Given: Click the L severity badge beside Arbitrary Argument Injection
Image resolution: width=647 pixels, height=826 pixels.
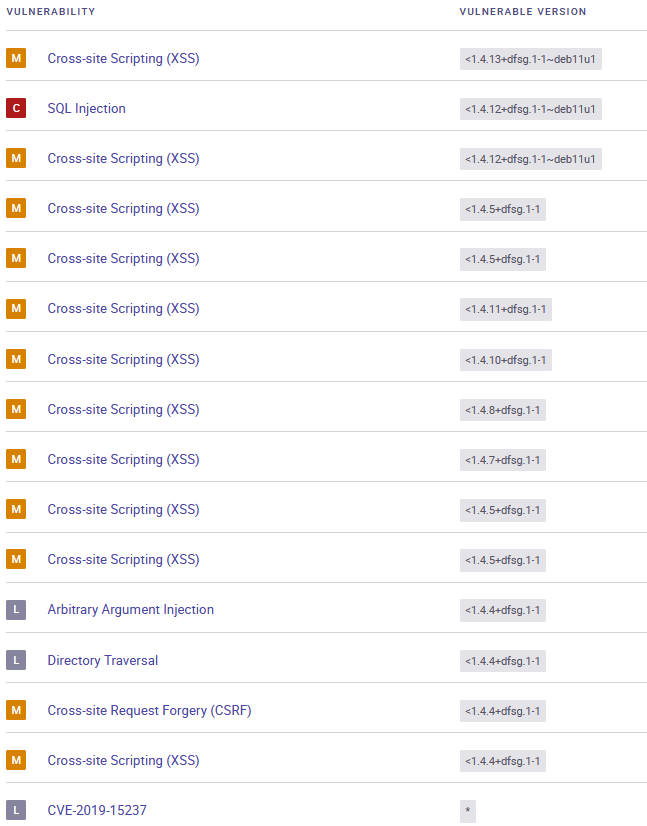Looking at the screenshot, I should 16,609.
